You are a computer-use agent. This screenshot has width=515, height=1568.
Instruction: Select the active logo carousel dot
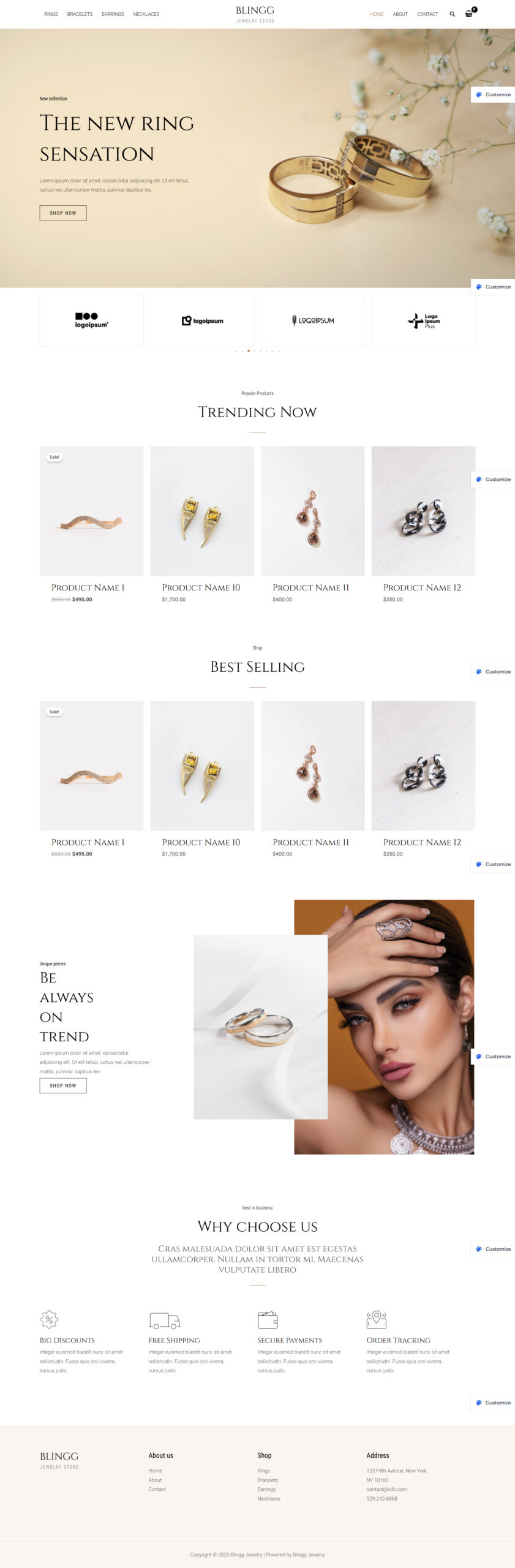pos(248,351)
